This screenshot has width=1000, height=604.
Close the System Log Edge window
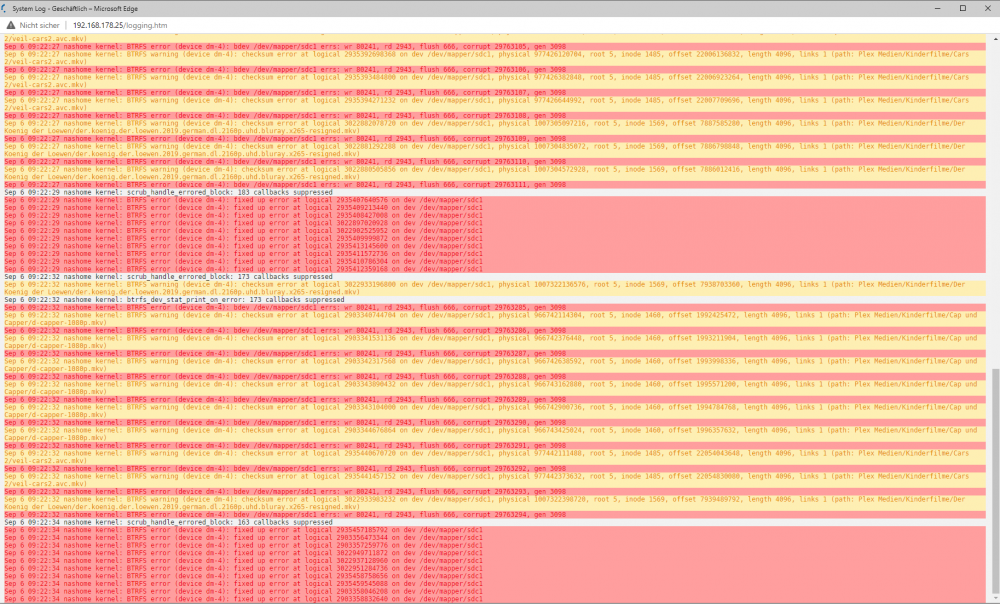pos(987,8)
